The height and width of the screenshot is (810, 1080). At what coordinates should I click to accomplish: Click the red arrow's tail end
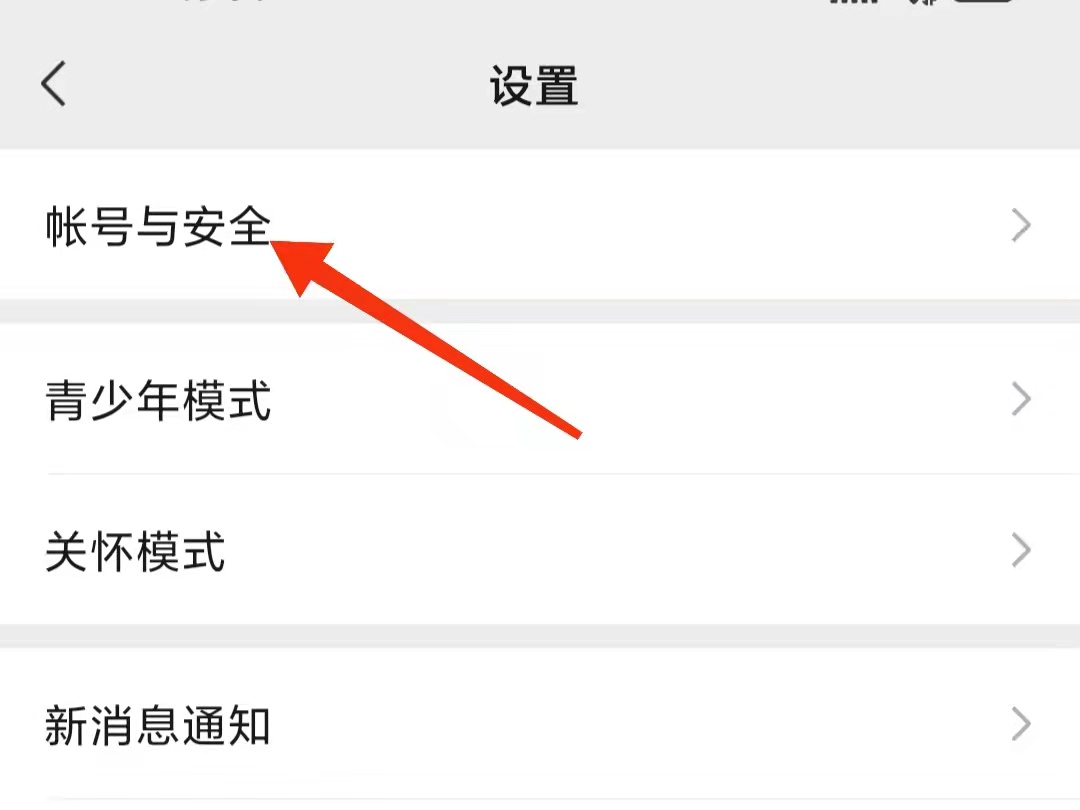coord(577,434)
